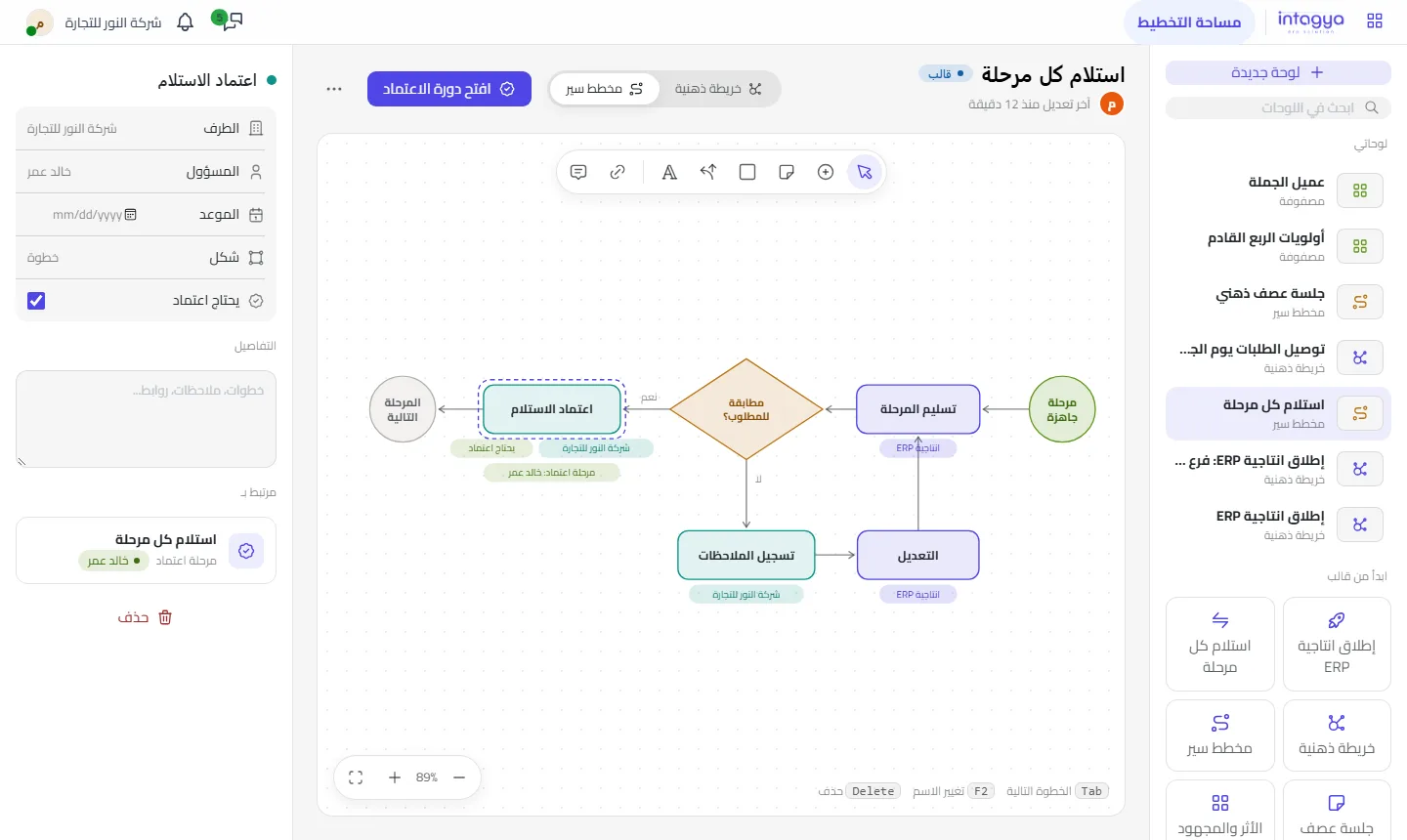The image size is (1407, 840).
Task: Open the توصيل الطلبات board
Action: tap(1278, 357)
